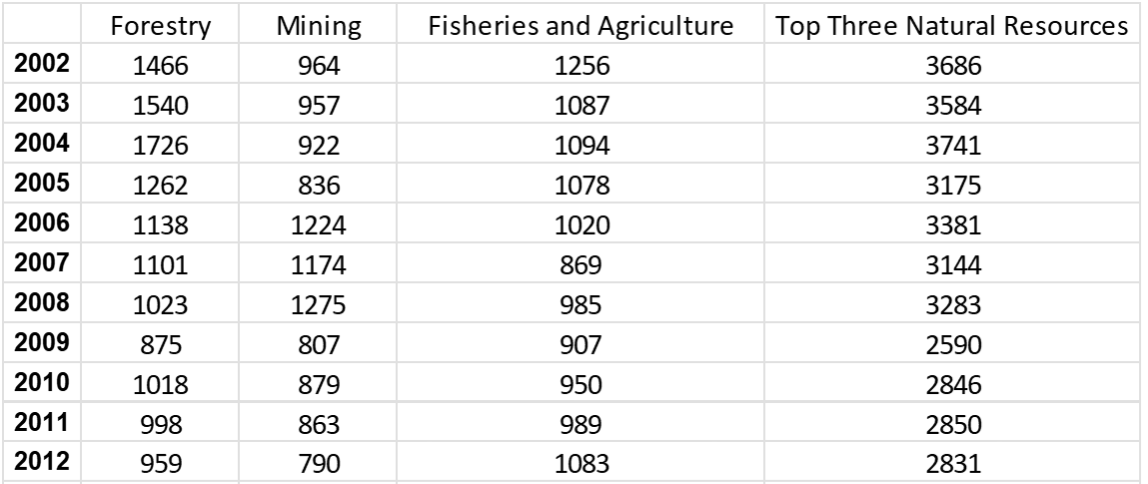This screenshot has width=1148, height=484.
Task: Select the 2010 Fisheries value 950
Action: (x=581, y=384)
